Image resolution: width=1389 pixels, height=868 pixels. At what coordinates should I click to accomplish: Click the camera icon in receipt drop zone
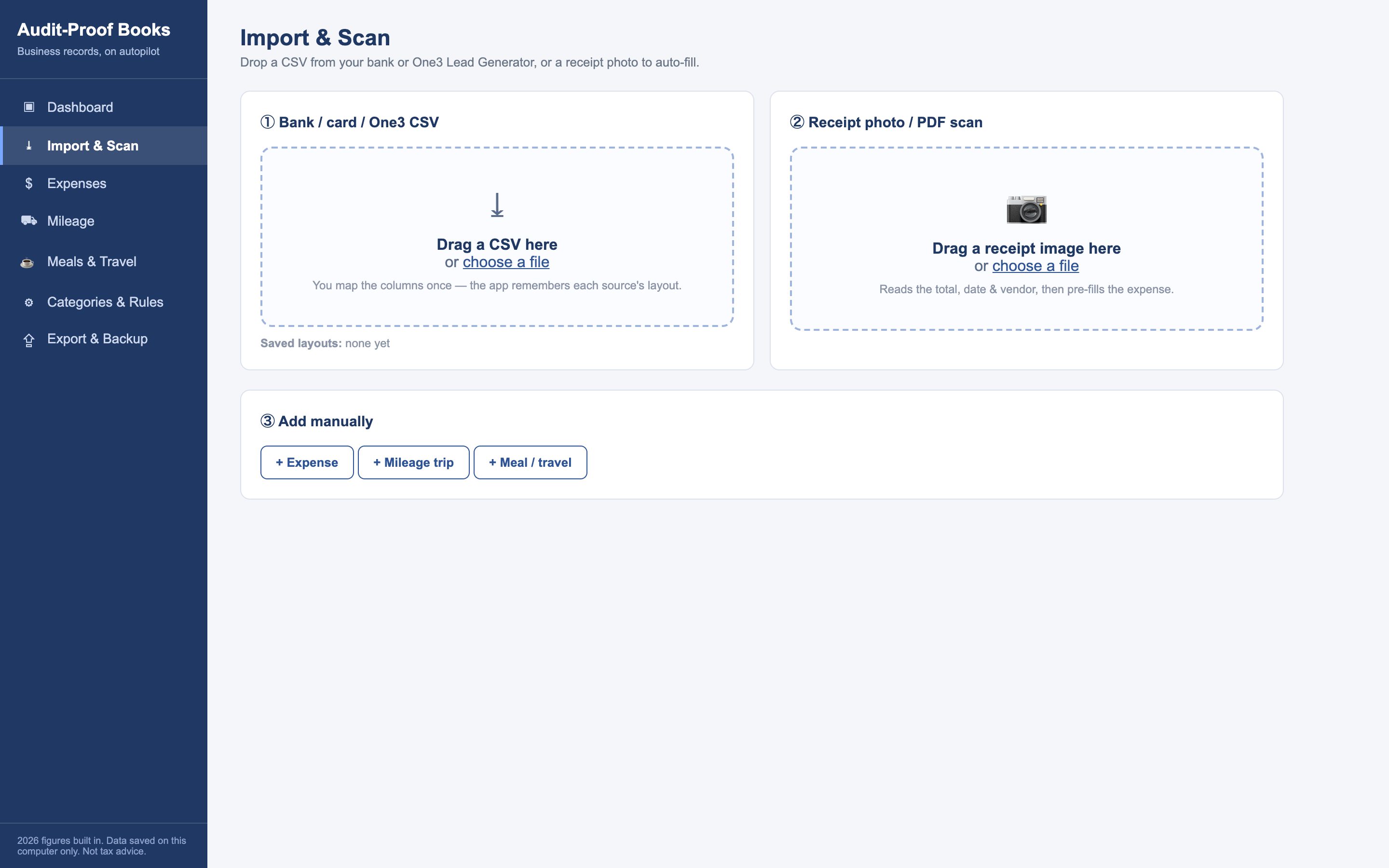[x=1026, y=210]
